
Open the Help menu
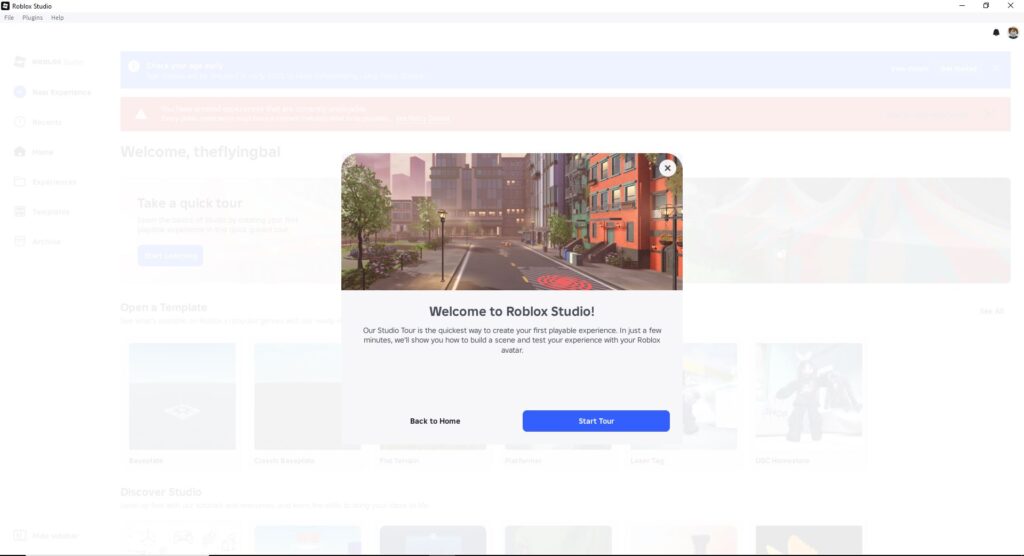pos(57,18)
